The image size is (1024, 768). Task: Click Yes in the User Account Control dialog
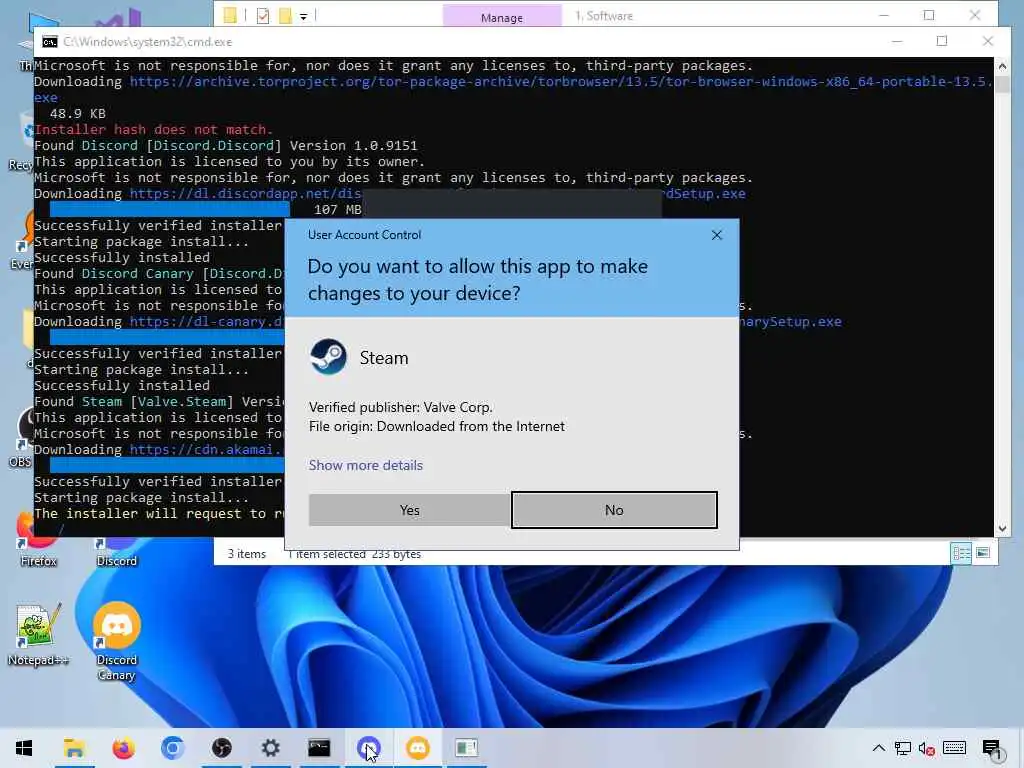point(409,510)
